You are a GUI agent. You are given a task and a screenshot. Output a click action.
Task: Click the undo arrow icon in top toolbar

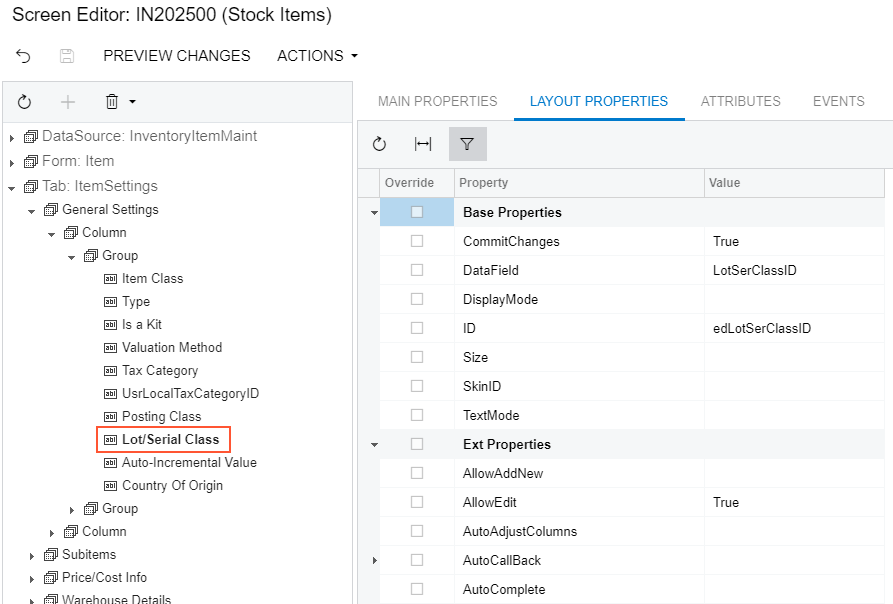[24, 56]
